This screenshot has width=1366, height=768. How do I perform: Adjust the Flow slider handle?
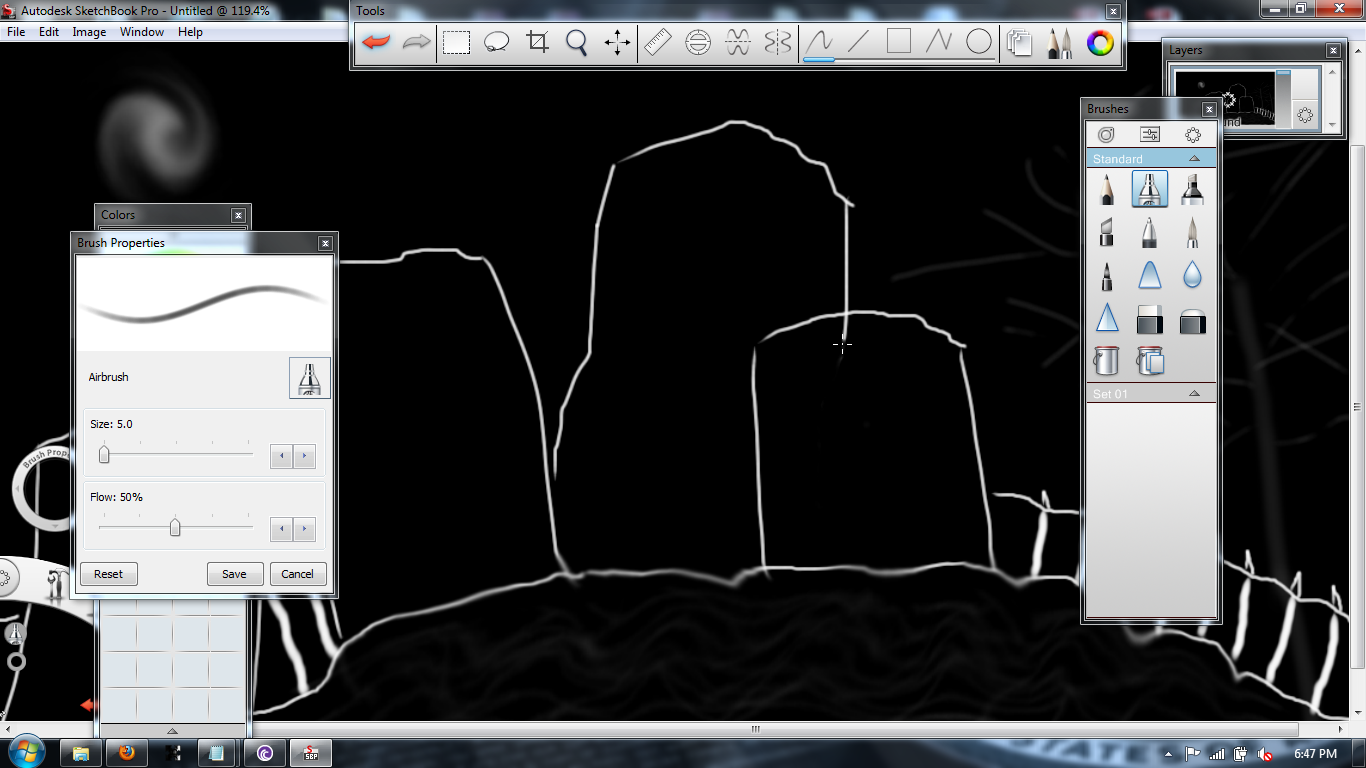pyautogui.click(x=175, y=527)
